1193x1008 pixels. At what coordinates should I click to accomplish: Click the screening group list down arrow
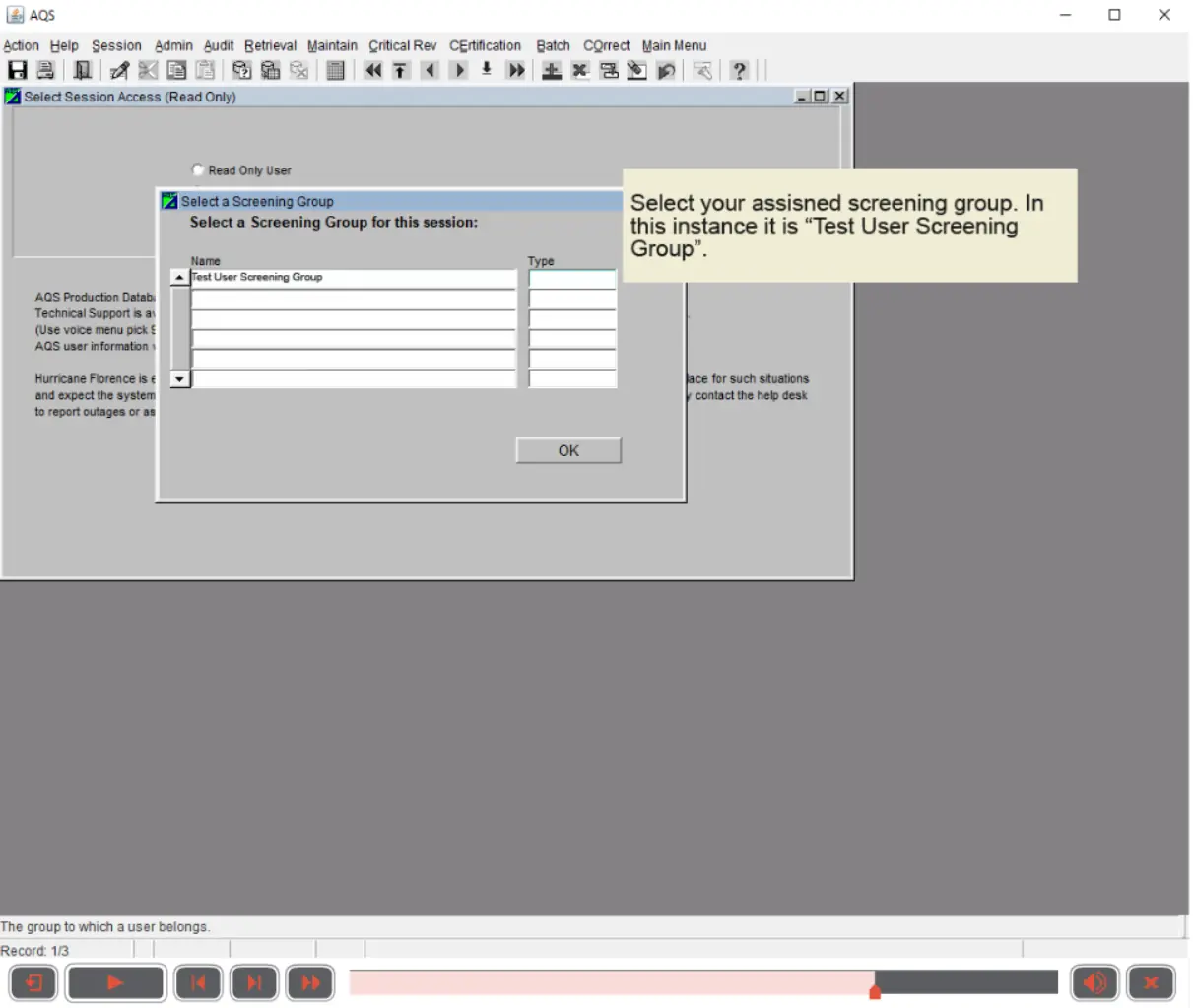click(179, 379)
